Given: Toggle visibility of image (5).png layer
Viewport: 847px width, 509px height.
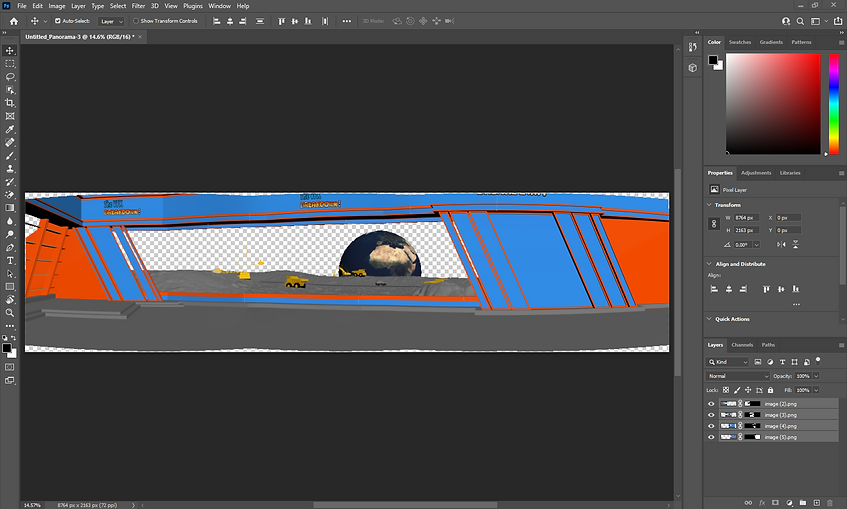Looking at the screenshot, I should 712,437.
